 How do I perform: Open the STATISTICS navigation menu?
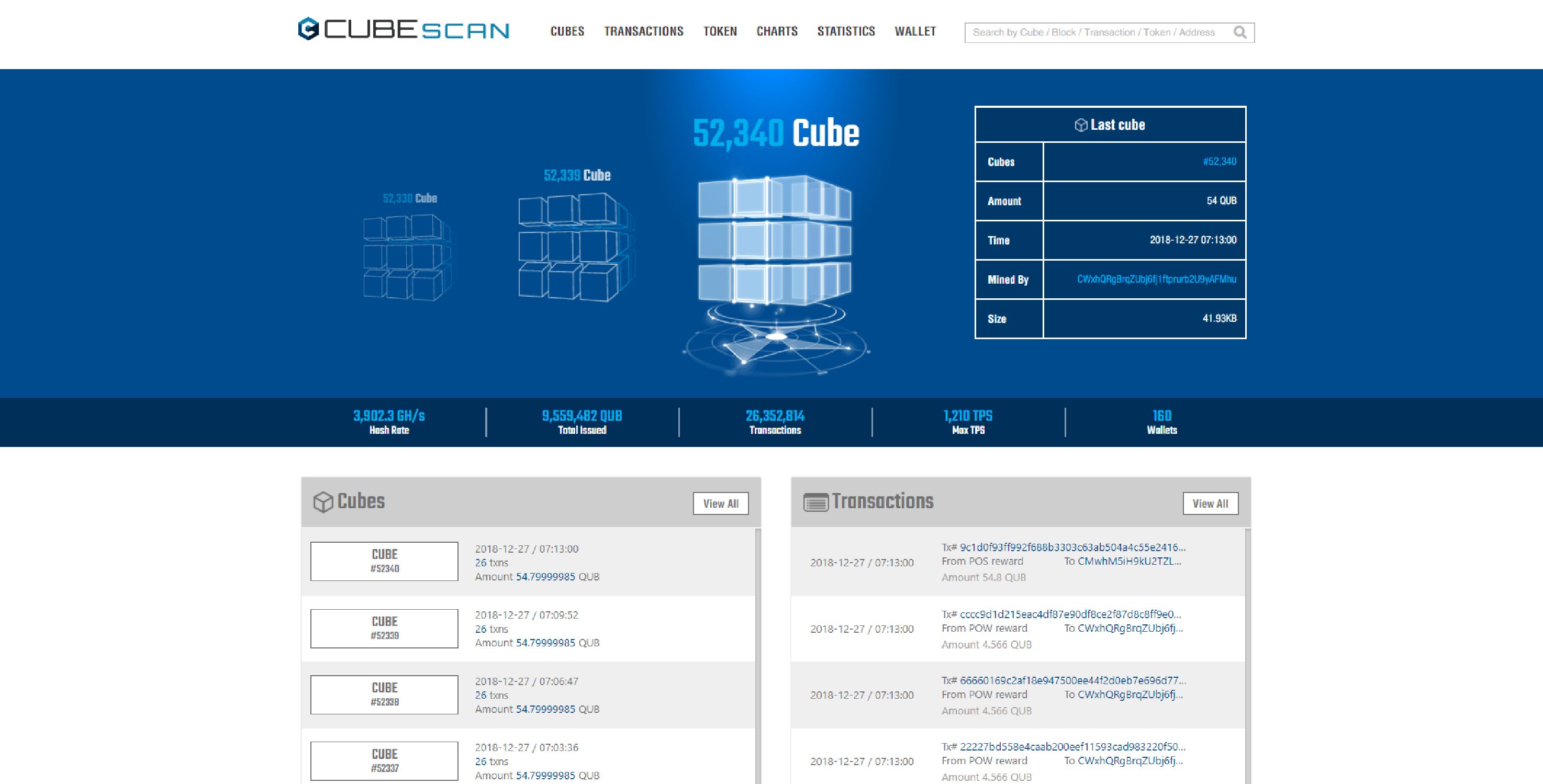(x=846, y=31)
